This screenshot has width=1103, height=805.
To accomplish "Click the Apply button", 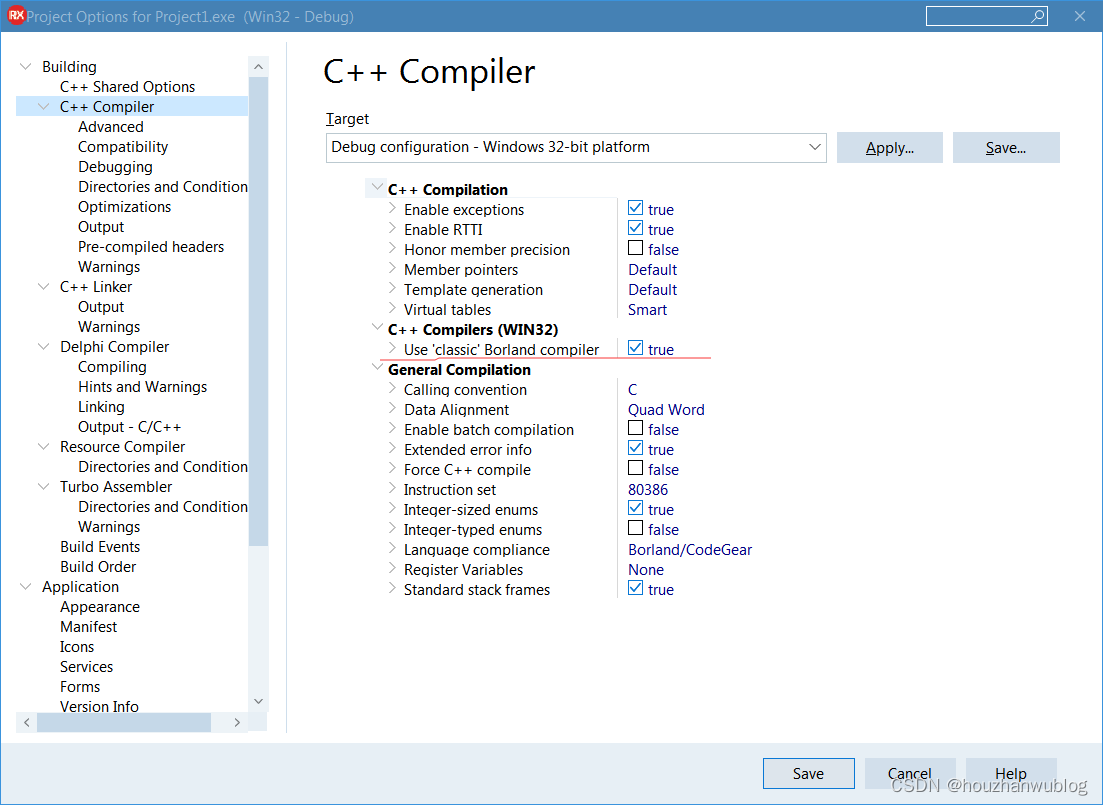I will 889,147.
